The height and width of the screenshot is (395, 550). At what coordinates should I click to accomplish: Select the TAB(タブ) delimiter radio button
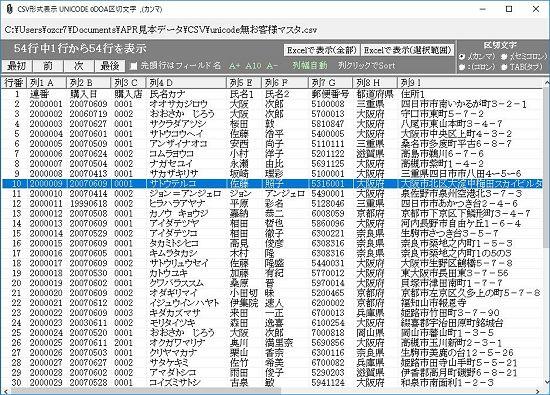(504, 67)
